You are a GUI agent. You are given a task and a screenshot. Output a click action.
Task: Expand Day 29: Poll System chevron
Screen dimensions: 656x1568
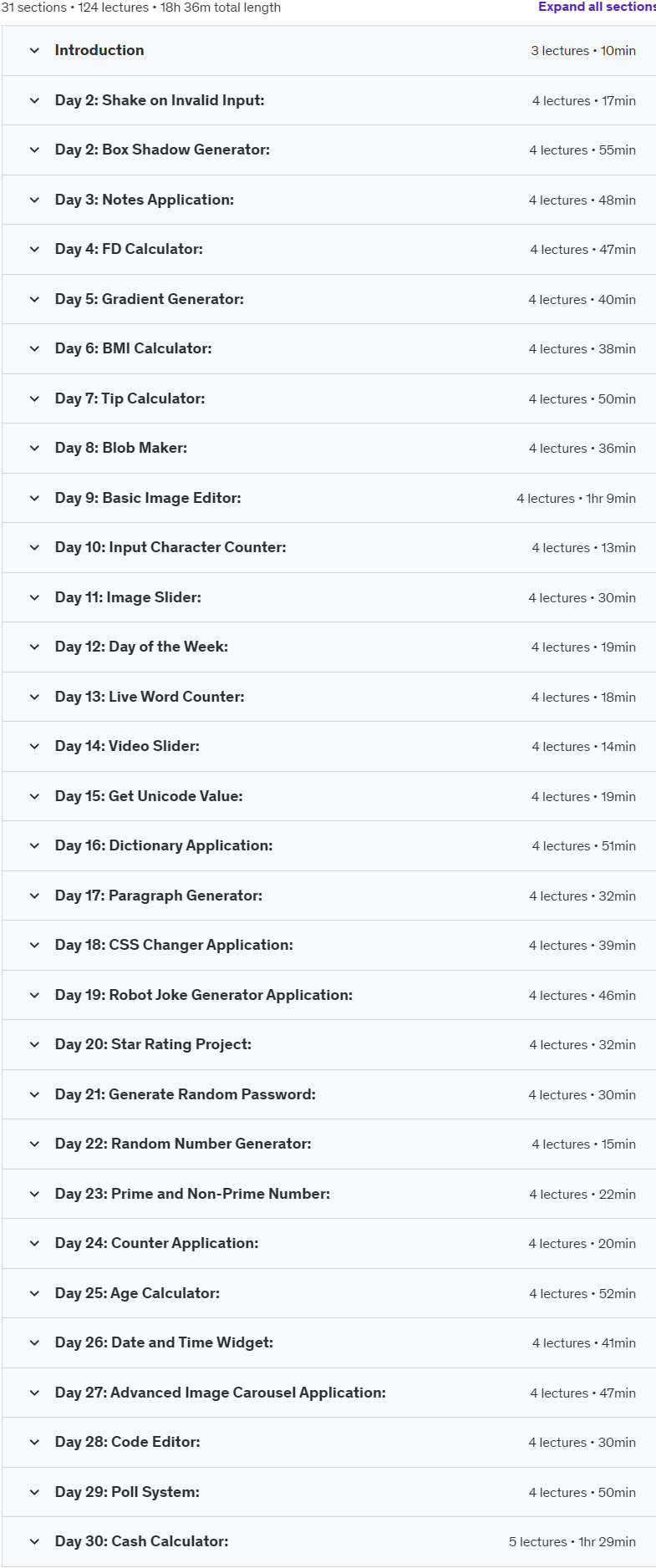(x=34, y=1492)
